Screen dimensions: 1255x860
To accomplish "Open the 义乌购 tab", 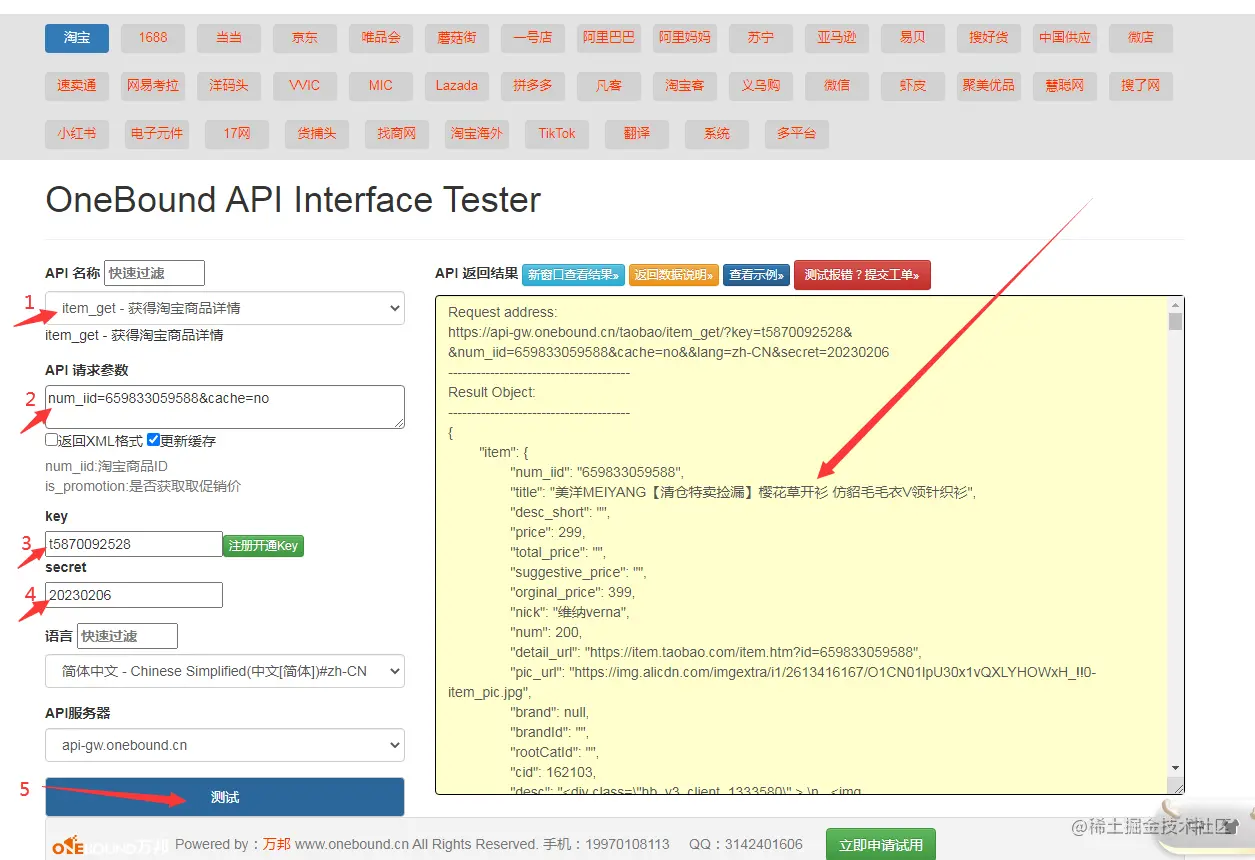I will pos(761,86).
